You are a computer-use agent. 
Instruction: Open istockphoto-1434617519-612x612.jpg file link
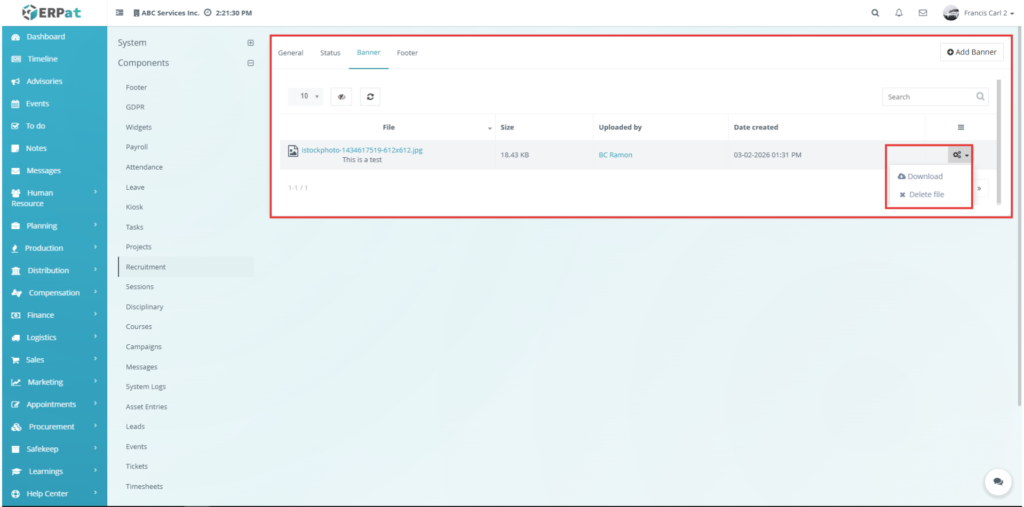[362, 150]
